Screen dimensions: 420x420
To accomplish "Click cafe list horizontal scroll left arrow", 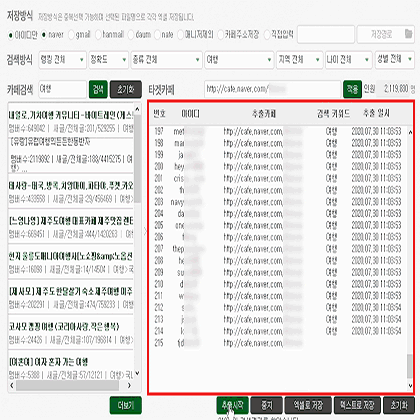I will (12, 385).
